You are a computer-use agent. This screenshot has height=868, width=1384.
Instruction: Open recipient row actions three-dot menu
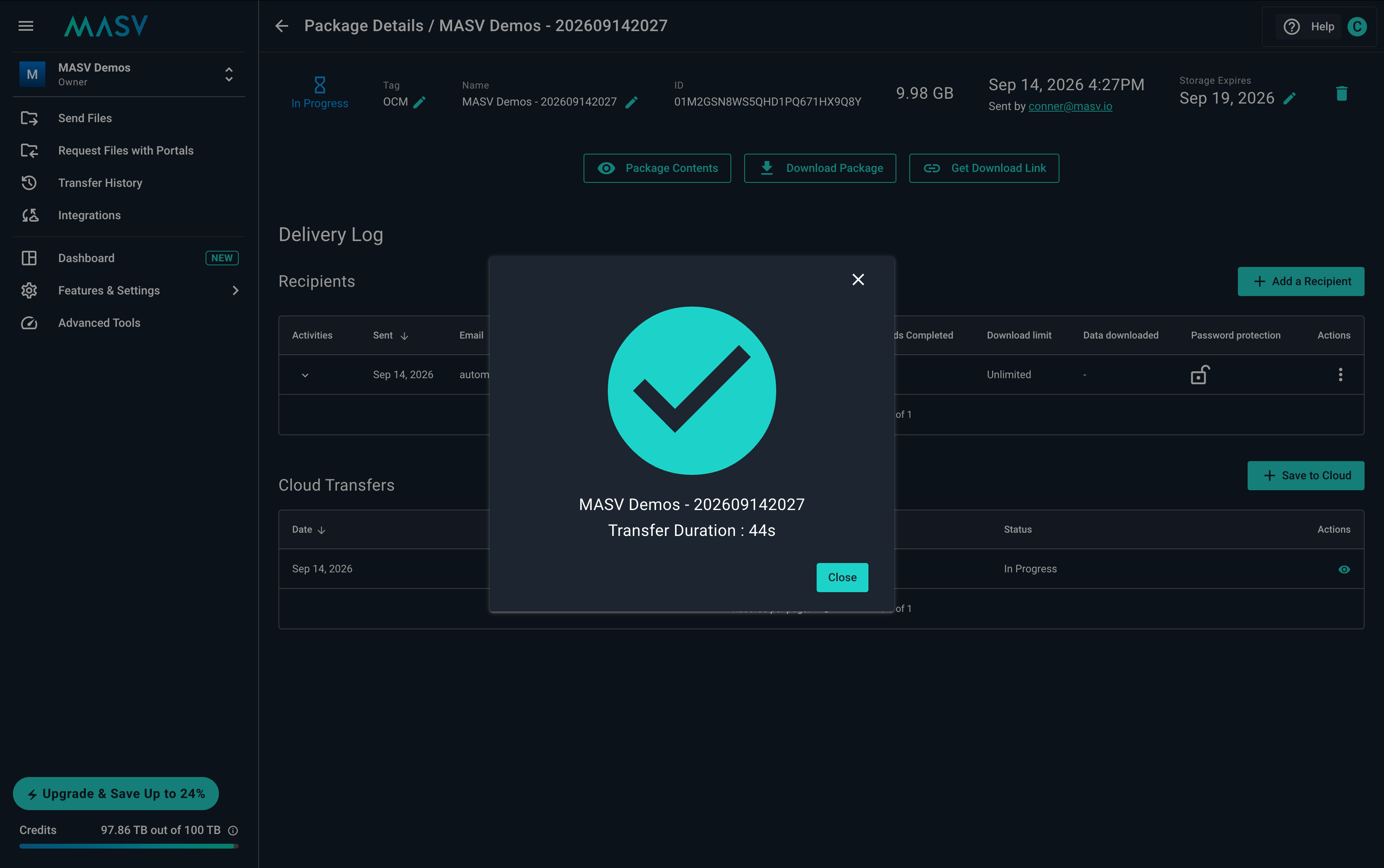(1340, 375)
